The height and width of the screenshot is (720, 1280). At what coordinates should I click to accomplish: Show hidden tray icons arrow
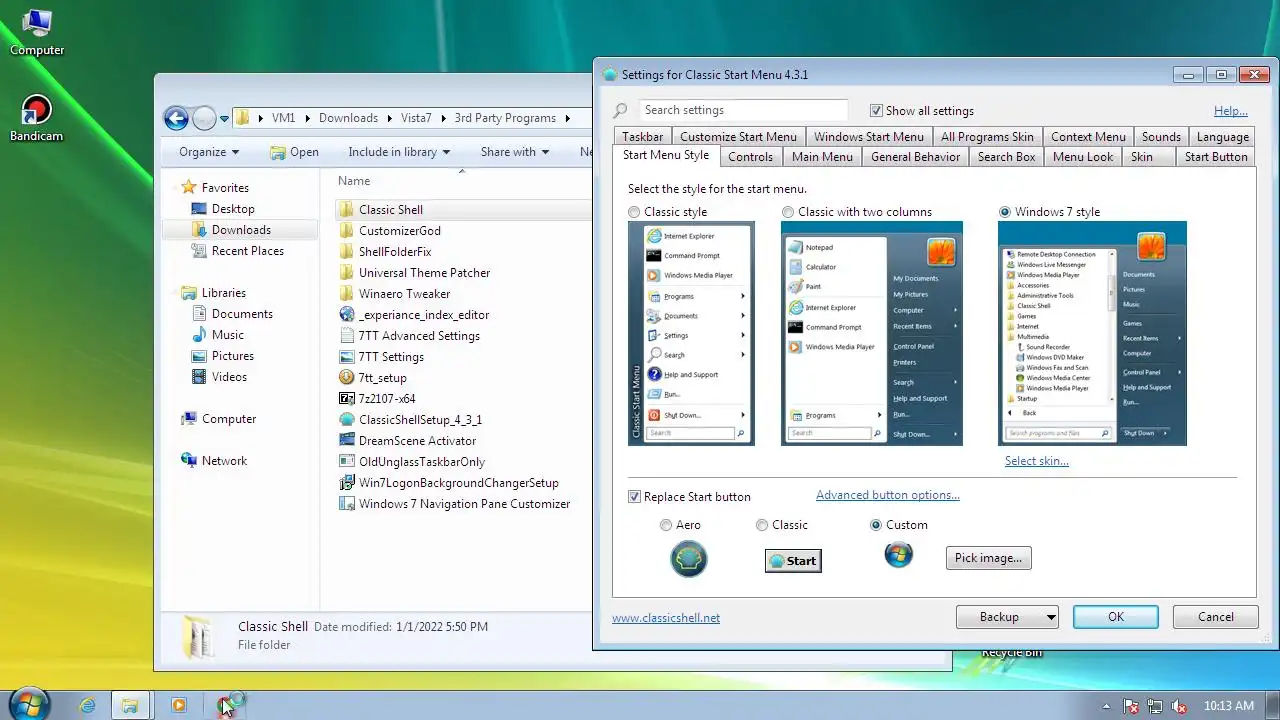click(1106, 706)
